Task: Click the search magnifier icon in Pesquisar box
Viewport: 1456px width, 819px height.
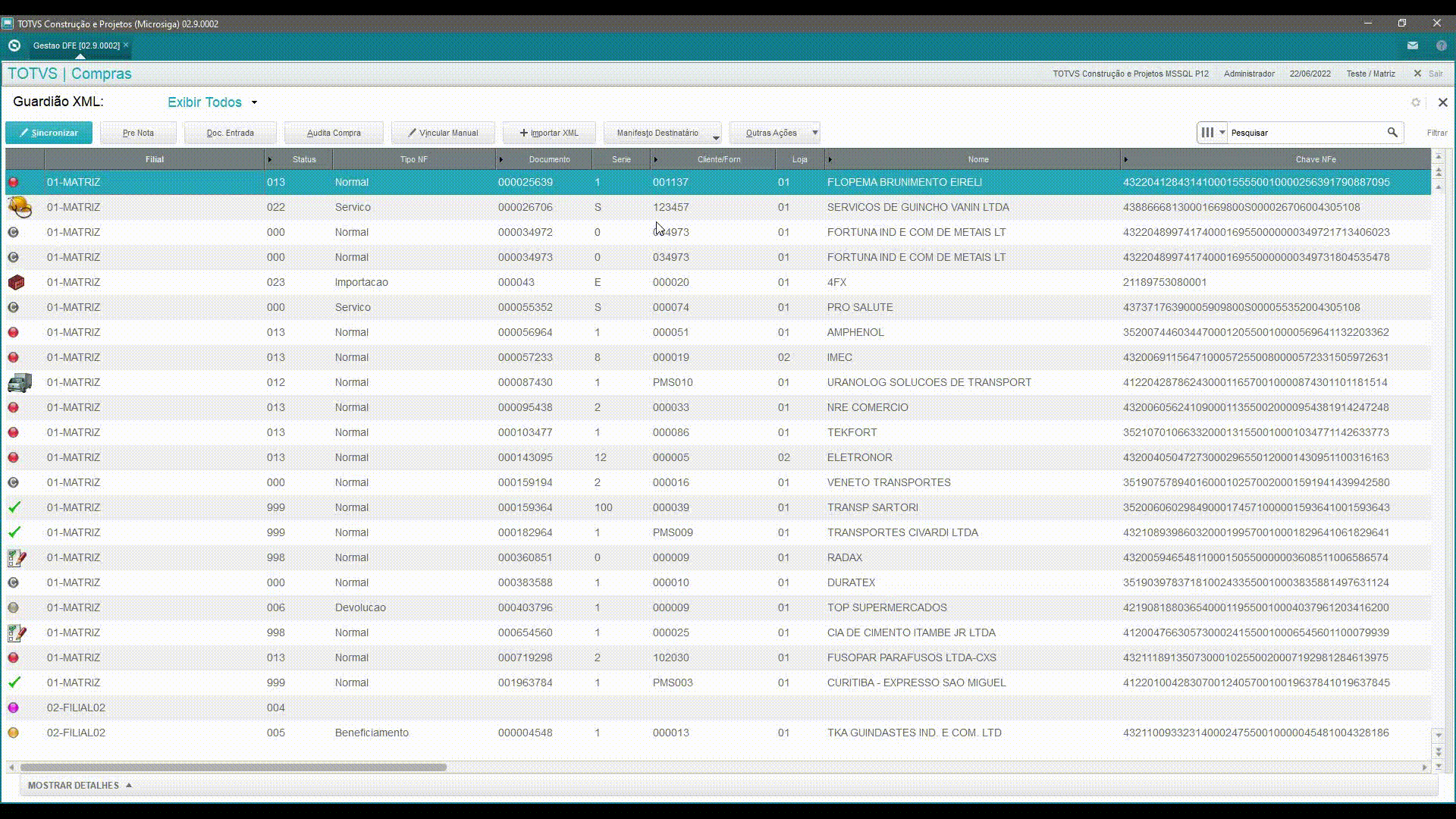Action: (x=1392, y=132)
